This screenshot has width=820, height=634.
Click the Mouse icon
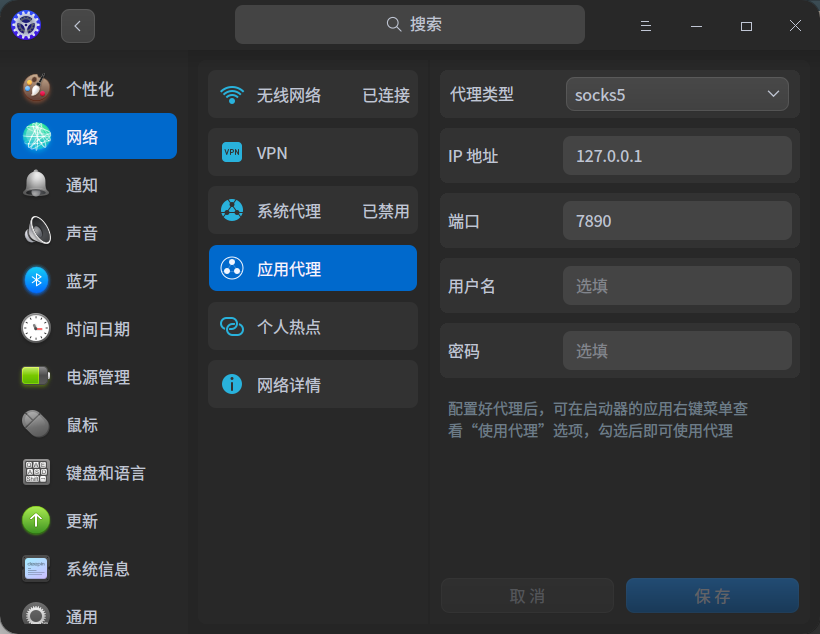tap(36, 423)
